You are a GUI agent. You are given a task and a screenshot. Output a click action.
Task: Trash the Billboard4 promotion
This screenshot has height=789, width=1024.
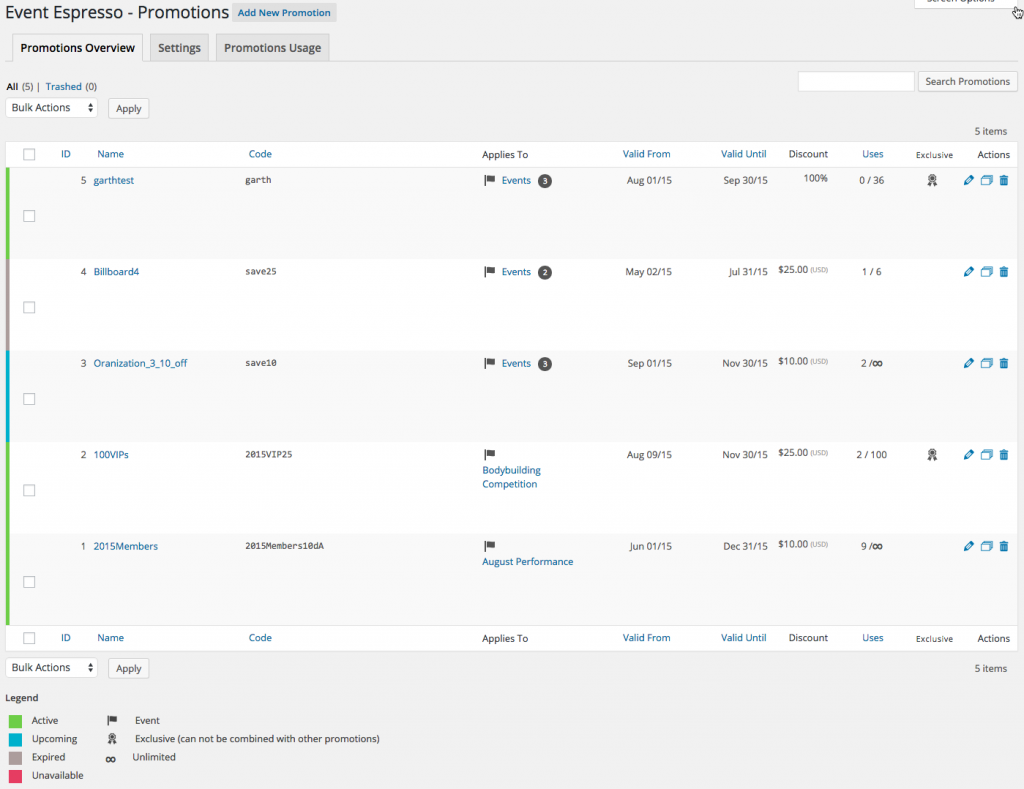pyautogui.click(x=1004, y=272)
